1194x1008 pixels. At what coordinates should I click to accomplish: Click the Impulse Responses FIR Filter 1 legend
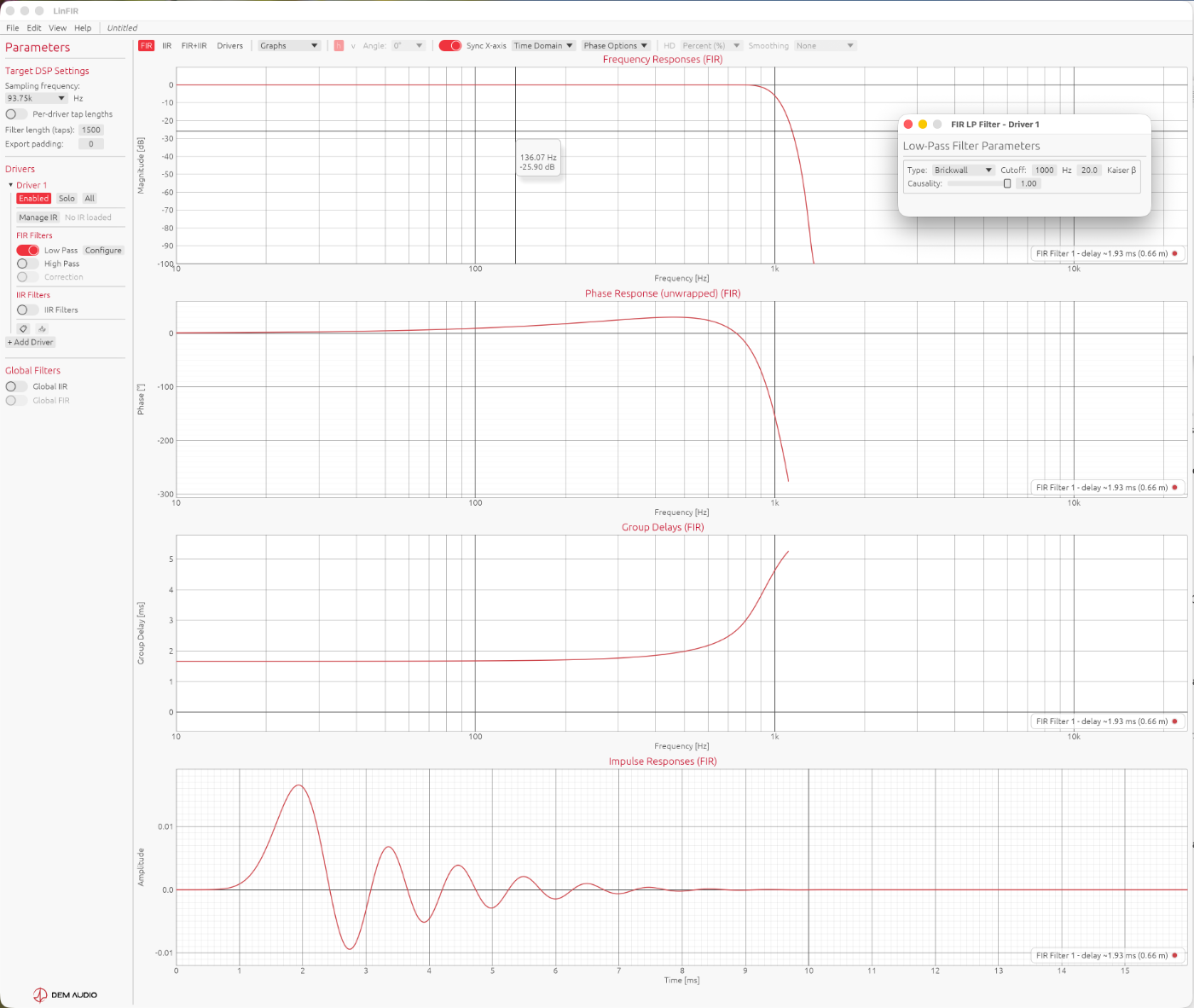tap(1107, 955)
